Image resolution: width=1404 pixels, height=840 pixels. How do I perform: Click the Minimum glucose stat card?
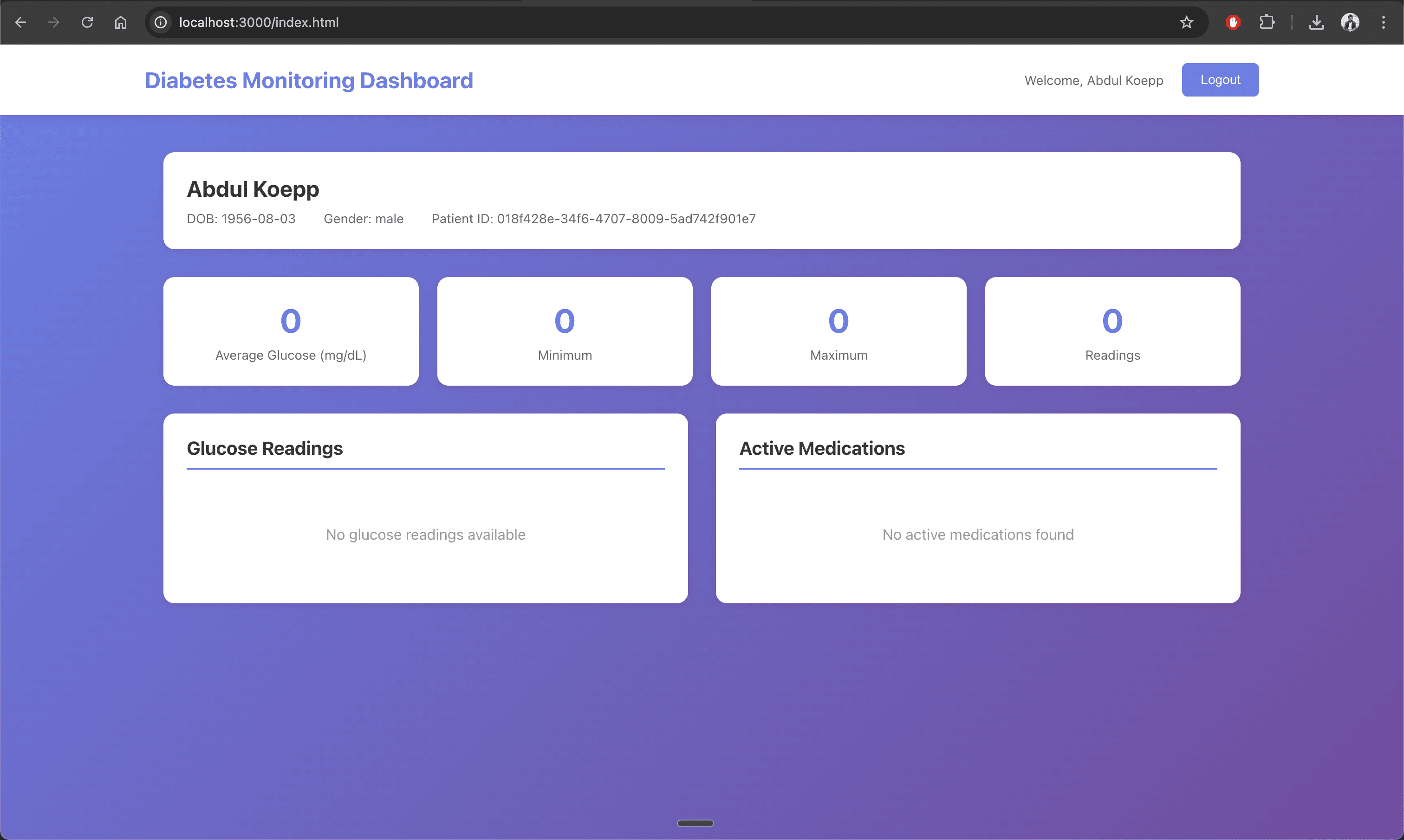point(565,331)
